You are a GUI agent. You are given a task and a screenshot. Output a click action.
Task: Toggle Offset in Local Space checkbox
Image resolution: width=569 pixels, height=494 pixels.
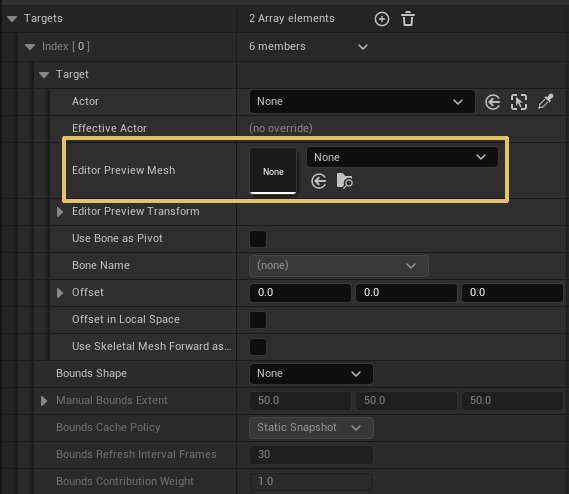(258, 320)
